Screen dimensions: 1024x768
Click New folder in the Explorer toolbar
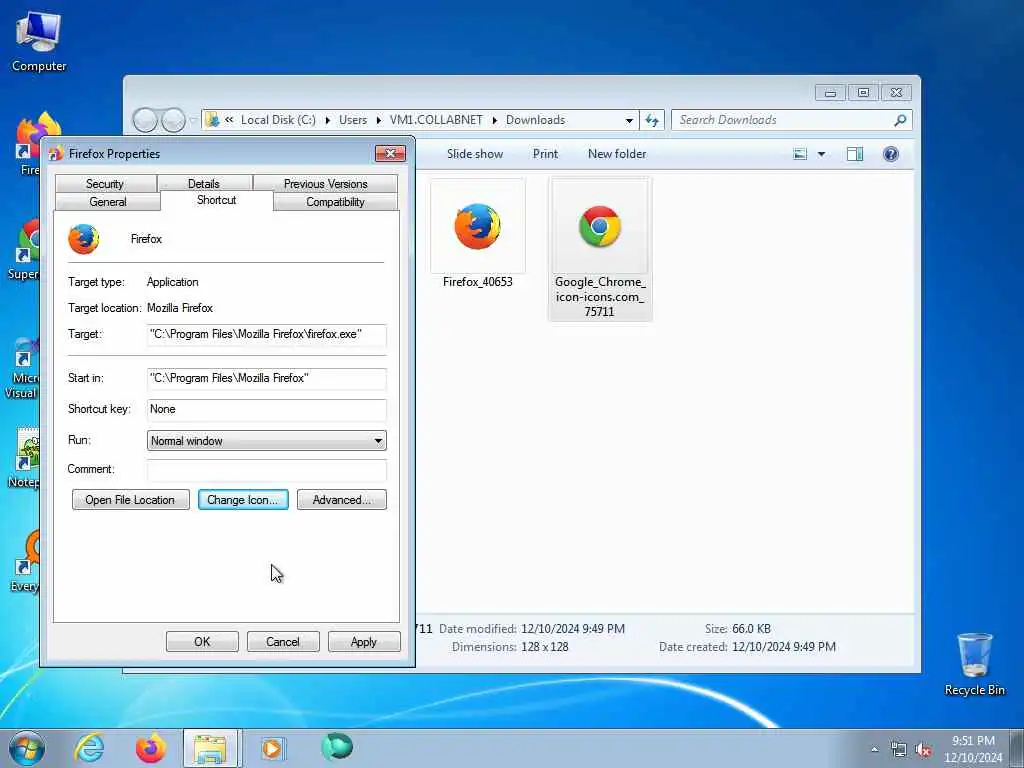point(617,154)
